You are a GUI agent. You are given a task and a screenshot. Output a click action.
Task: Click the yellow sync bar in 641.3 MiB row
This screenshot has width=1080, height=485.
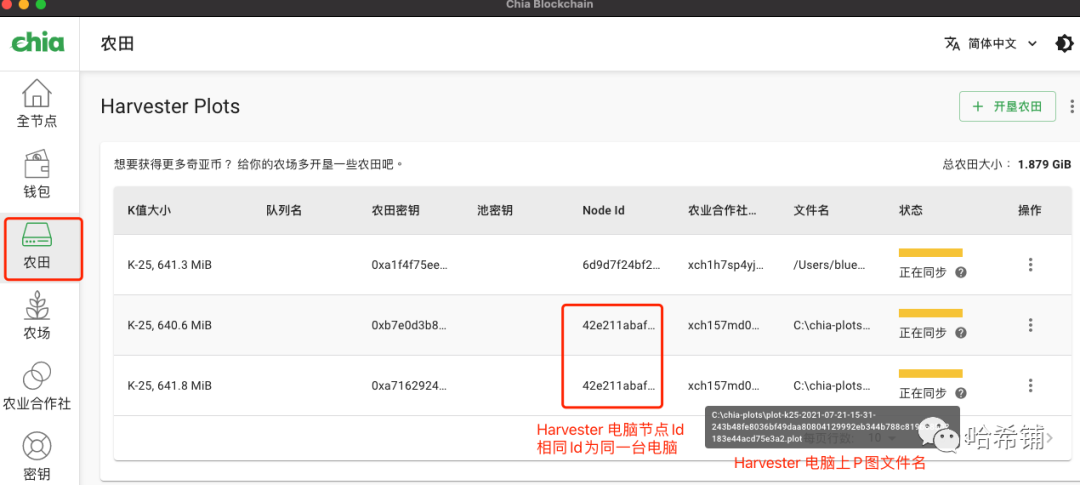point(931,253)
